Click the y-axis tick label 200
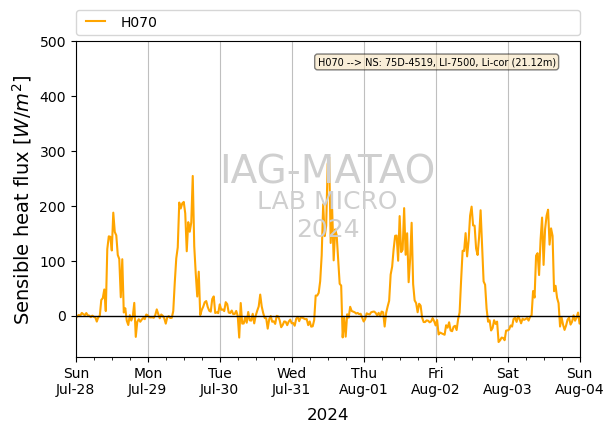The image size is (614, 433). [52, 207]
